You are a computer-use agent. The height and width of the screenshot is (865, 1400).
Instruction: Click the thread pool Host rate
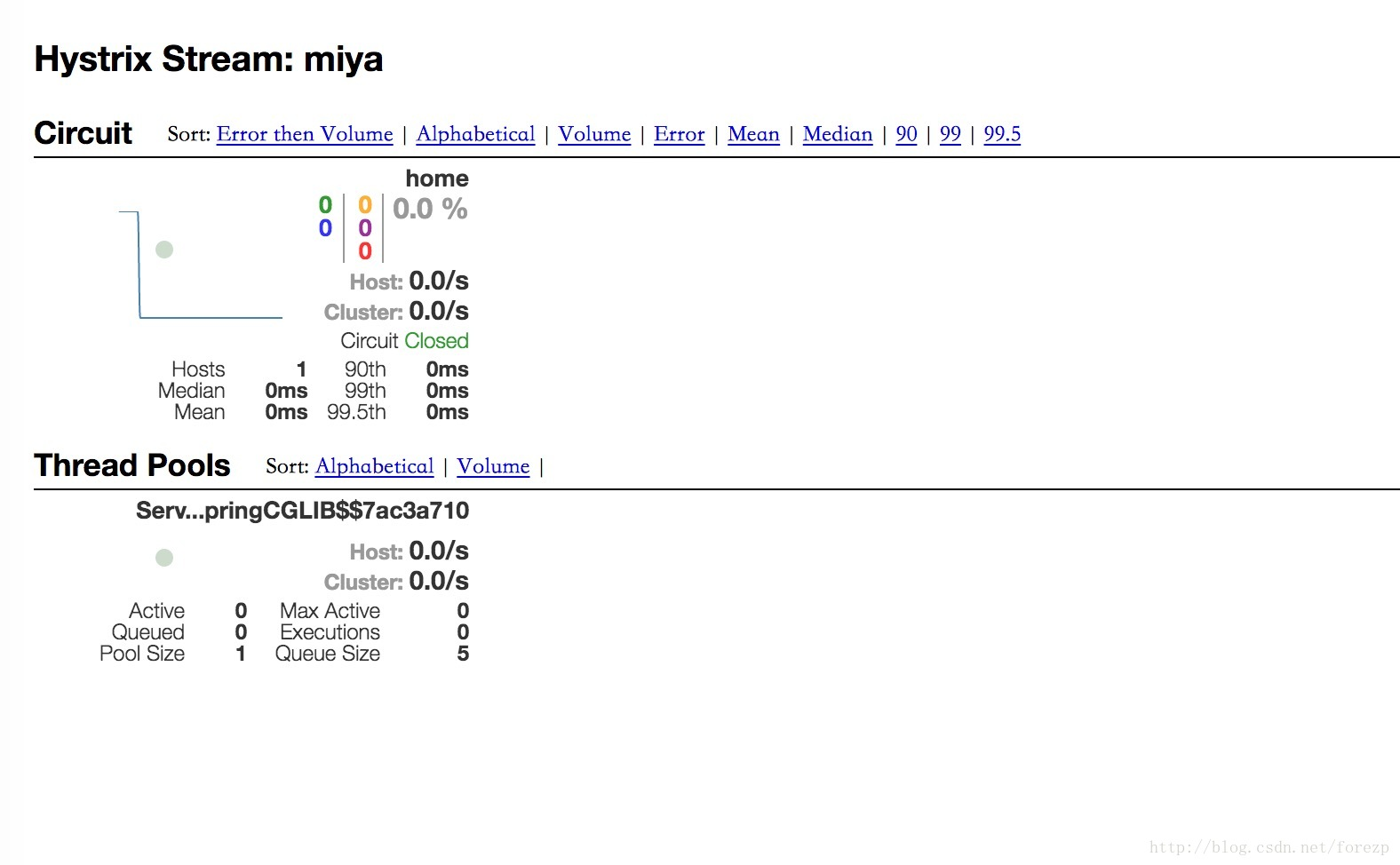439,552
